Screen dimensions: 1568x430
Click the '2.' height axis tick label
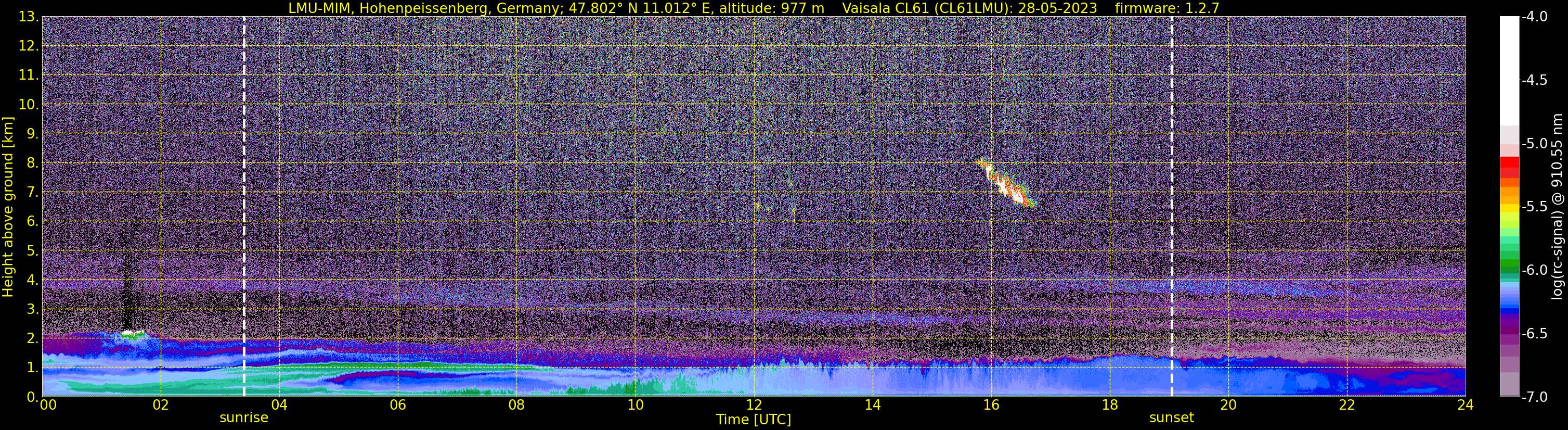coord(33,338)
